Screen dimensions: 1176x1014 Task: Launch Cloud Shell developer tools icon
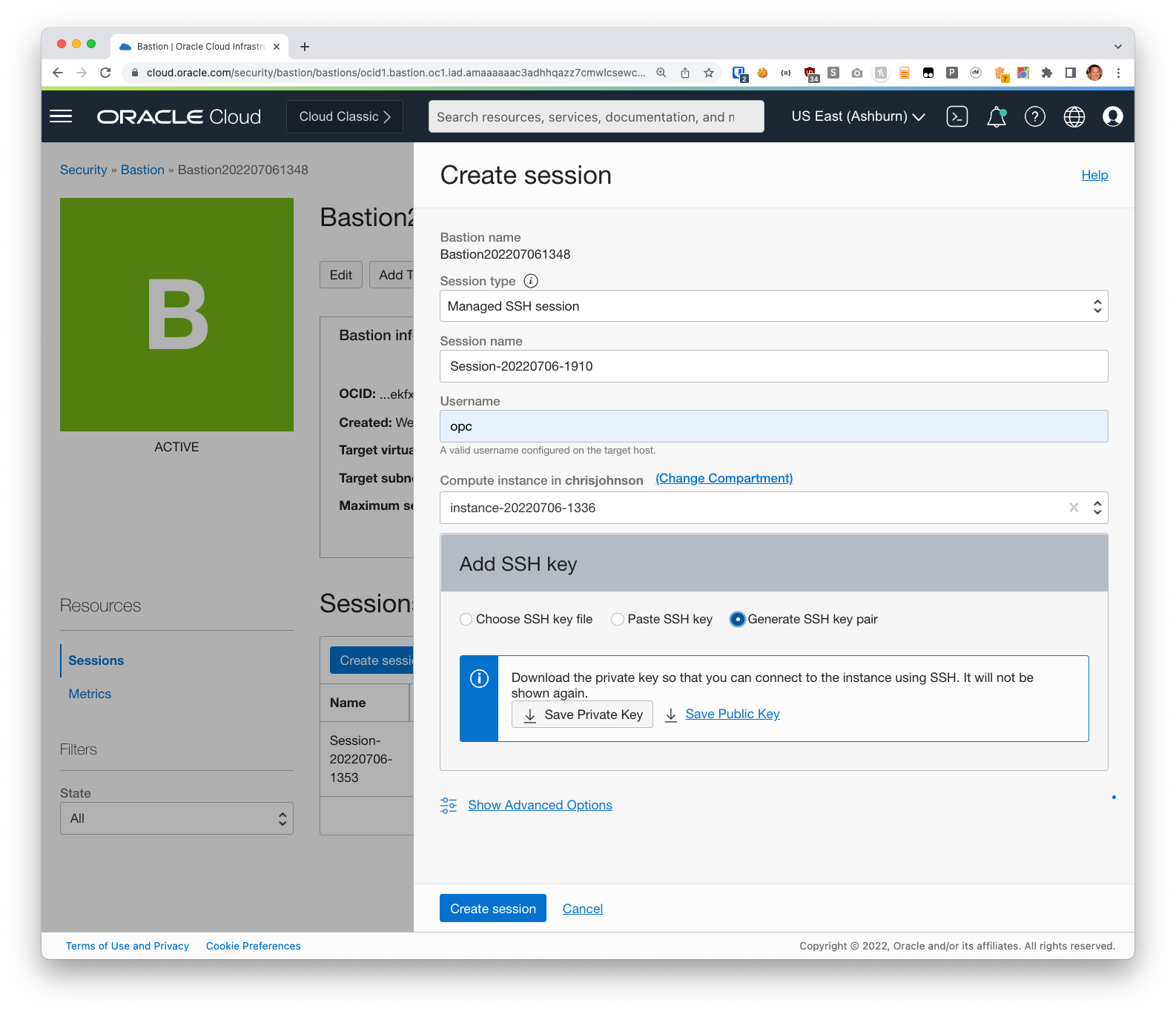pos(957,116)
